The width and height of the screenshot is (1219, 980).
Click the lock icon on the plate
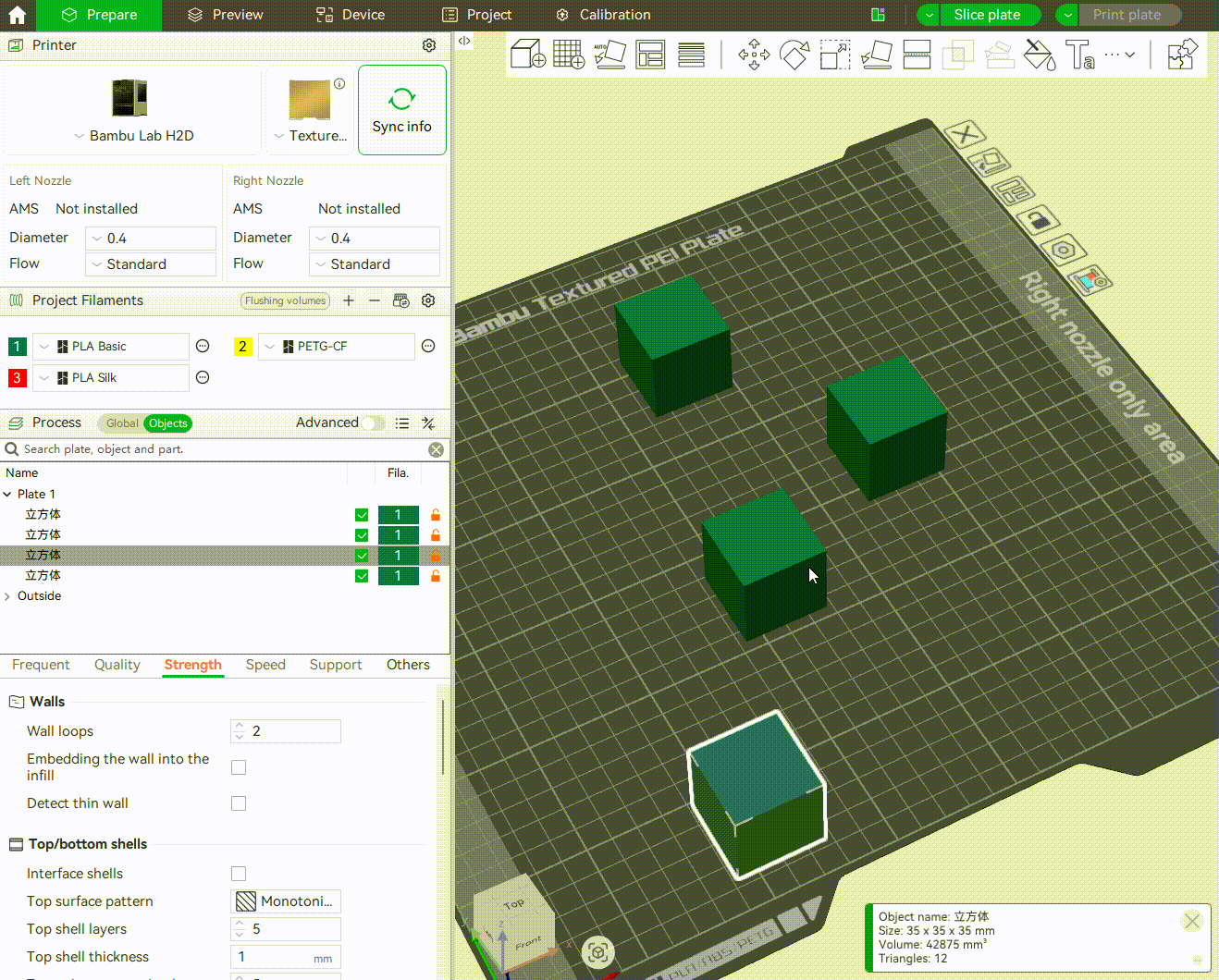tap(1038, 220)
